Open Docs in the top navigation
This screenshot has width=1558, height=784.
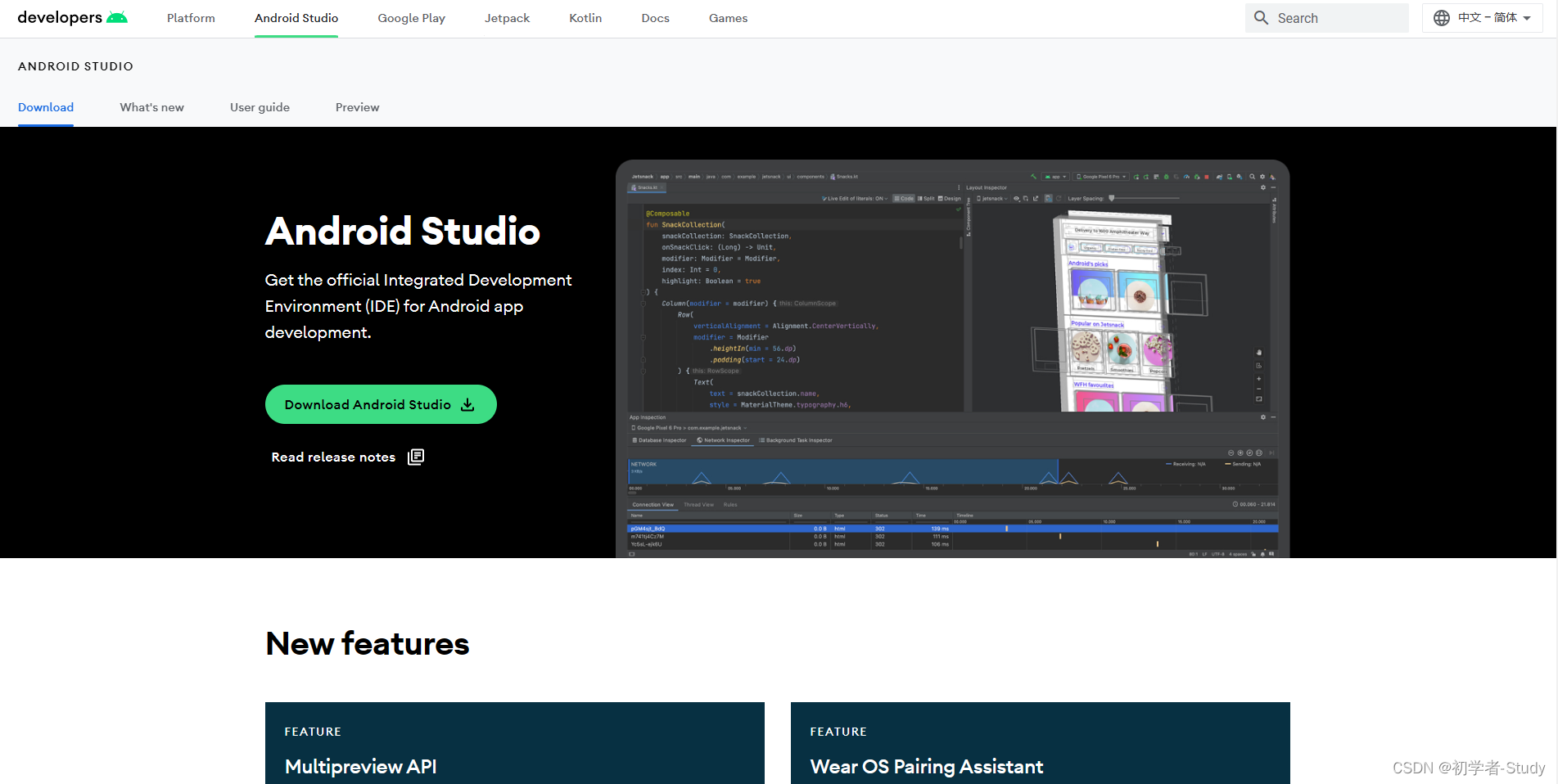pyautogui.click(x=655, y=18)
